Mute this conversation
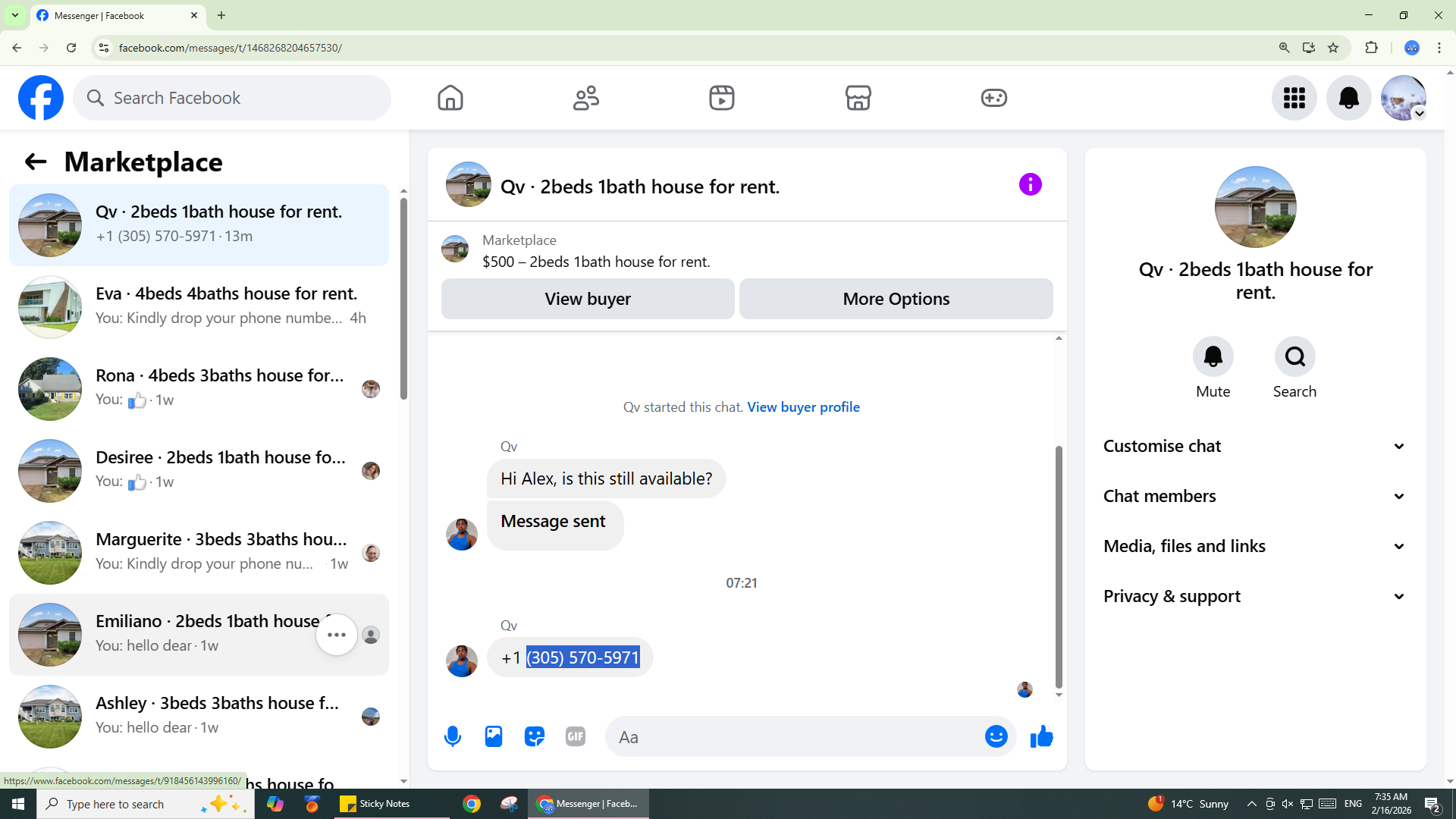 tap(1213, 357)
